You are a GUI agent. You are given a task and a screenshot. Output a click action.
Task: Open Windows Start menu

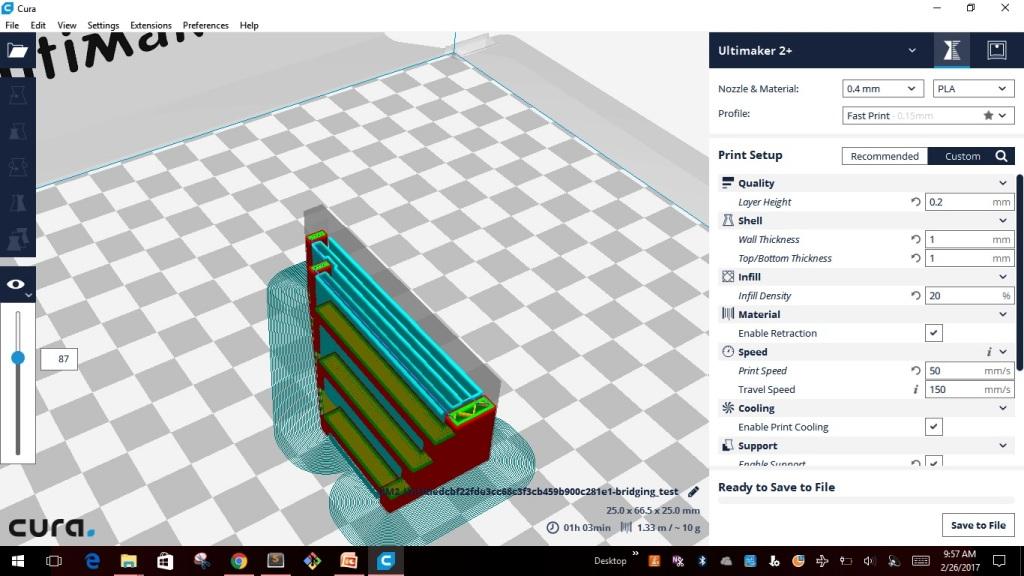coord(18,561)
